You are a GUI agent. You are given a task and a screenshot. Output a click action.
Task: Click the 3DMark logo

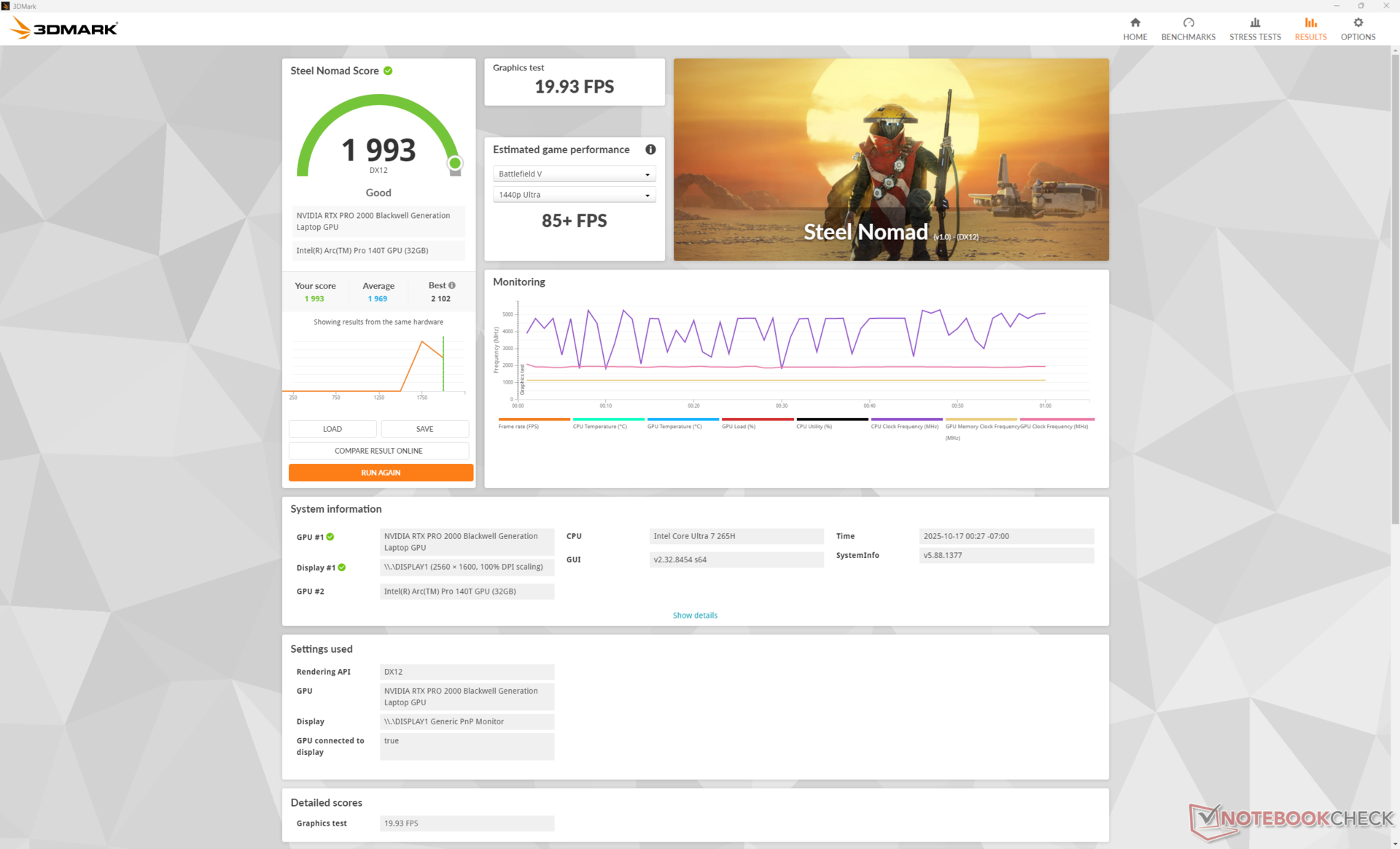(x=64, y=28)
